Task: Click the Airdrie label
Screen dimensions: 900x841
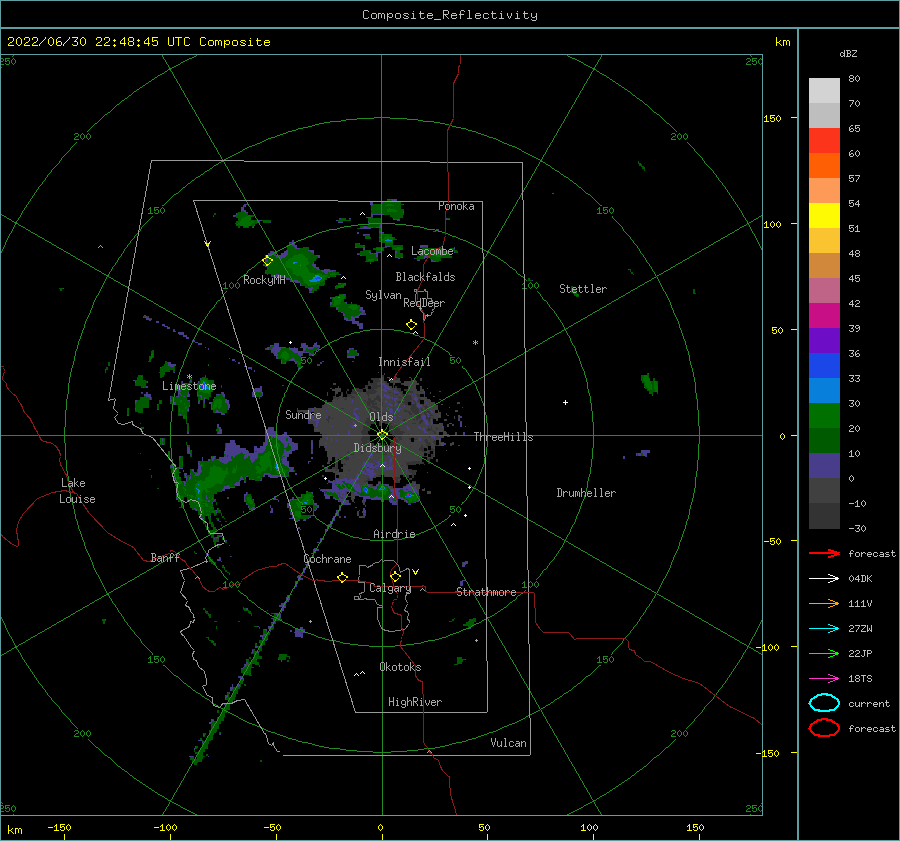Action: pyautogui.click(x=394, y=534)
